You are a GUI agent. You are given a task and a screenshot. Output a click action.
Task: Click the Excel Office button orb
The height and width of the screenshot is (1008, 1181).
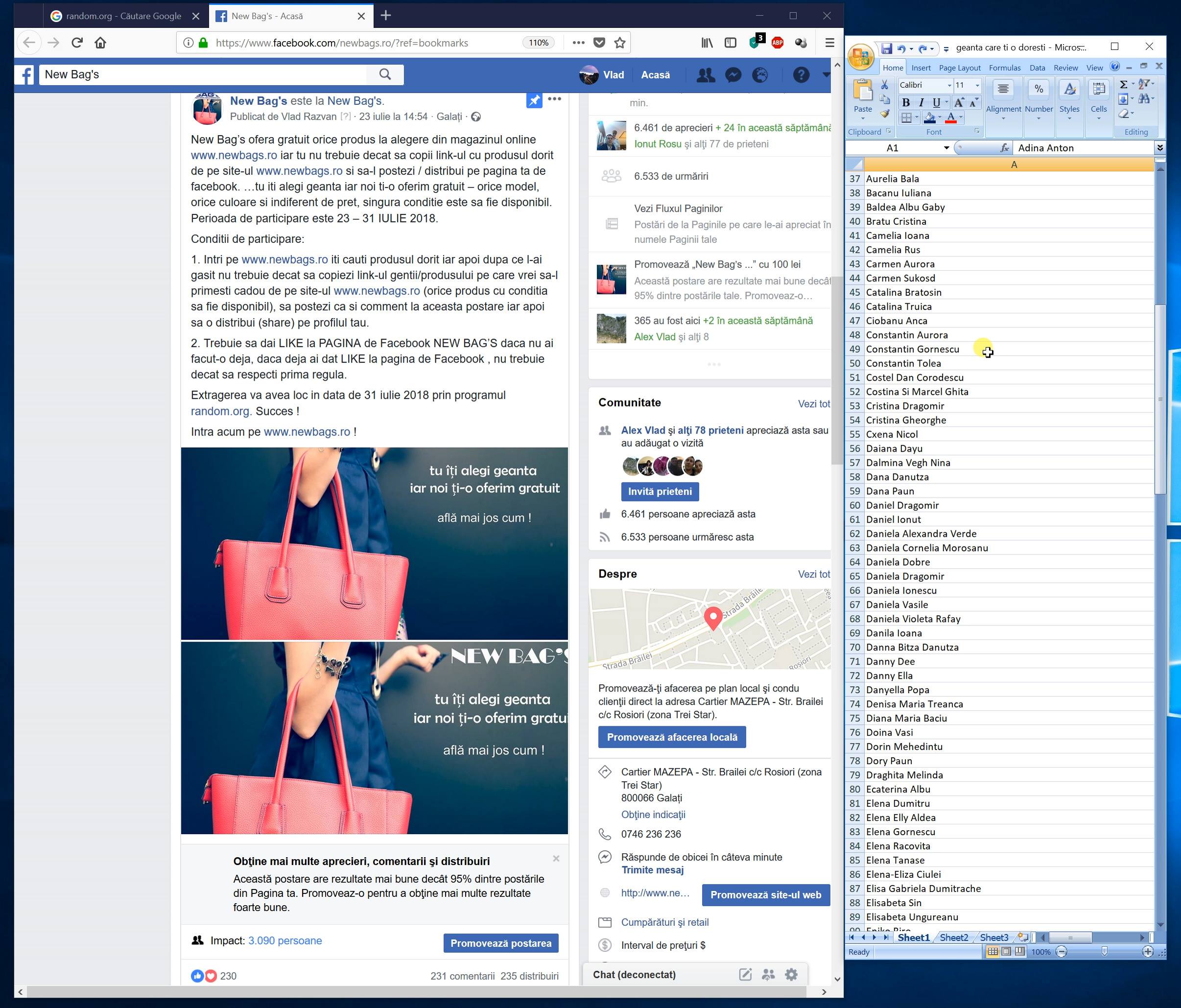(x=861, y=57)
